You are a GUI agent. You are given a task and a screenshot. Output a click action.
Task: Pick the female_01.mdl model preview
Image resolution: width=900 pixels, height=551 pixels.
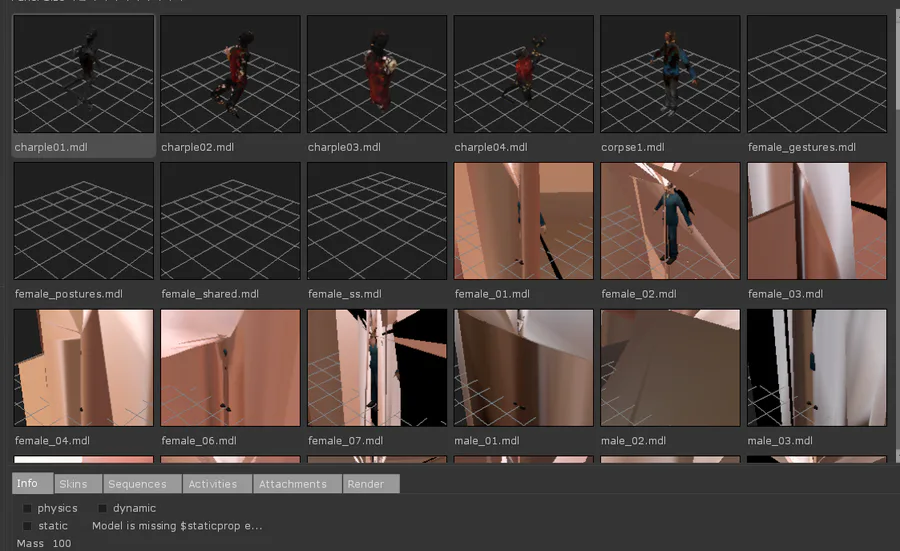[x=523, y=221]
